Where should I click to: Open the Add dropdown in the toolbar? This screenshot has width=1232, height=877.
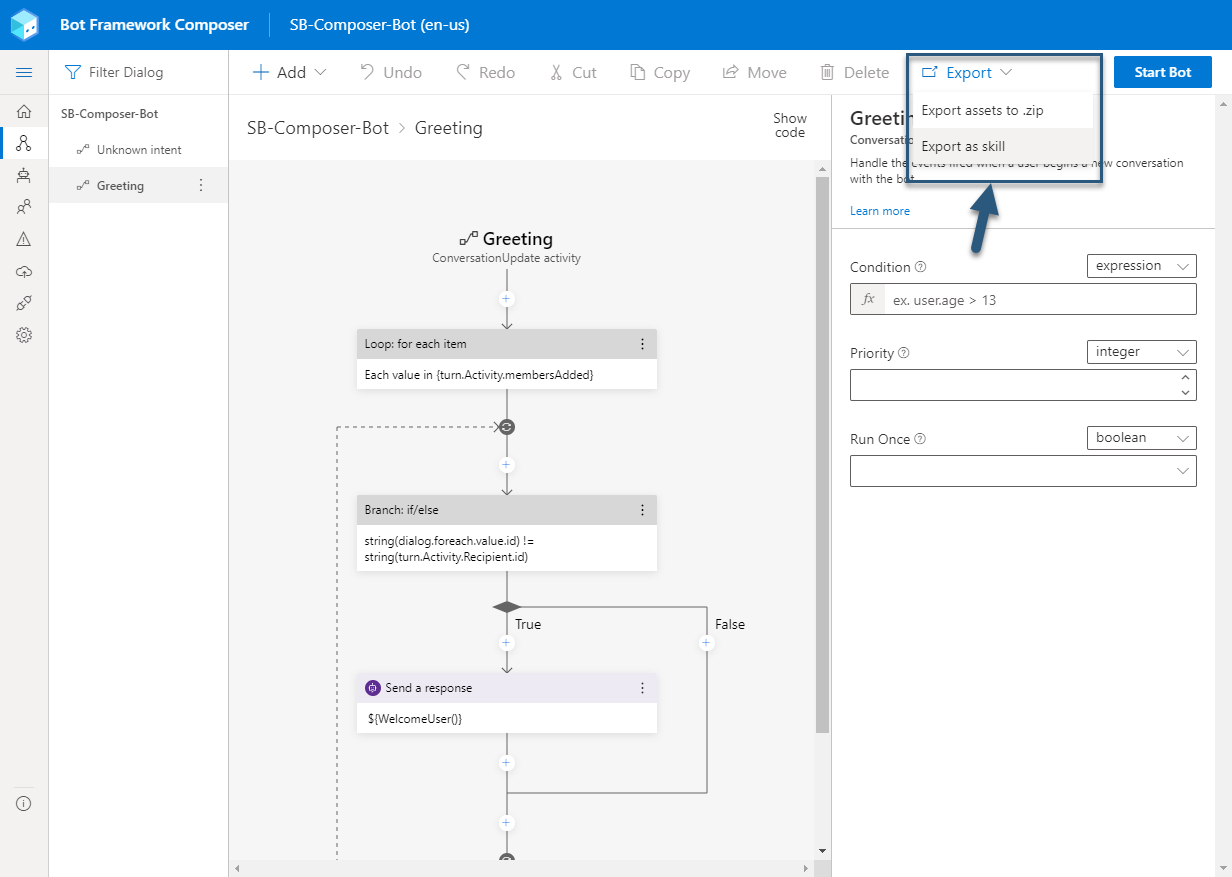point(290,72)
